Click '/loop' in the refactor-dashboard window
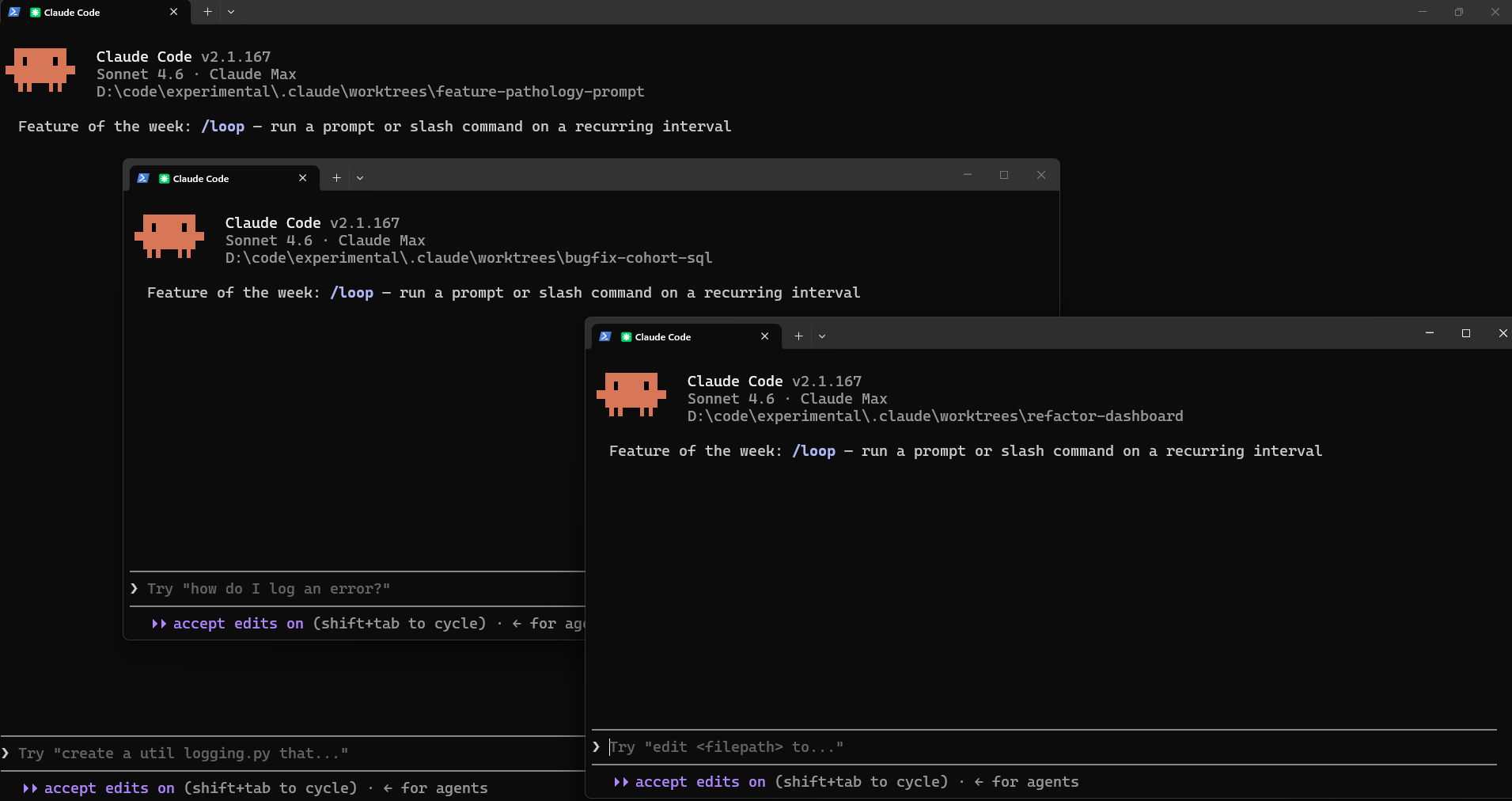This screenshot has width=1512, height=801. 814,451
